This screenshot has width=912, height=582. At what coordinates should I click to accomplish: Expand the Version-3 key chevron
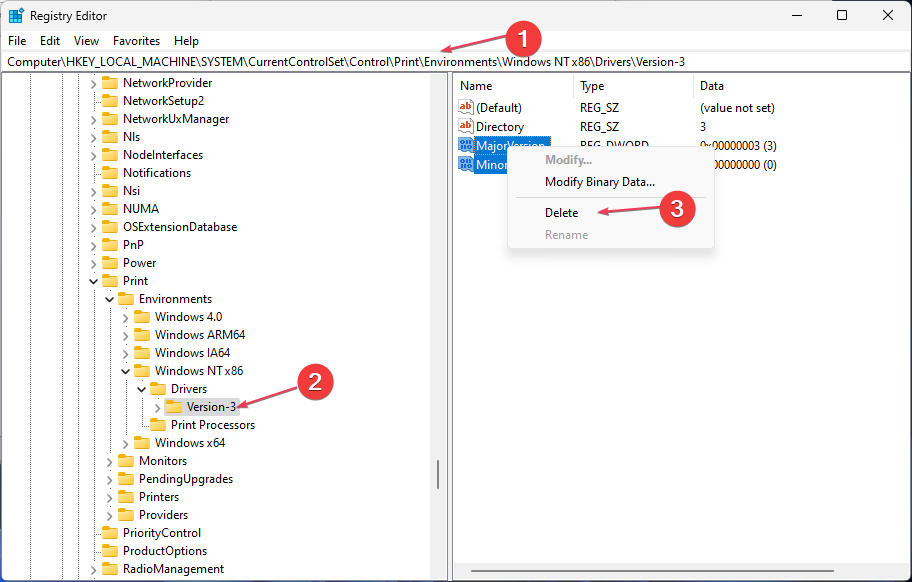coord(157,407)
